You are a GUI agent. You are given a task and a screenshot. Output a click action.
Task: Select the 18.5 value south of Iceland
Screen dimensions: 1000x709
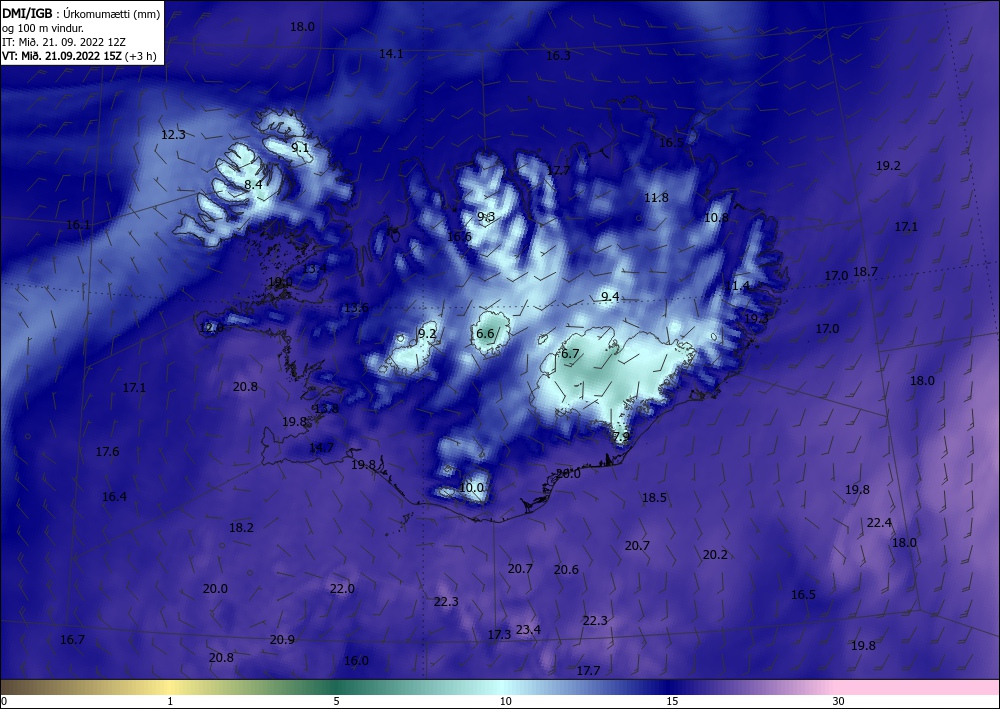point(654,497)
